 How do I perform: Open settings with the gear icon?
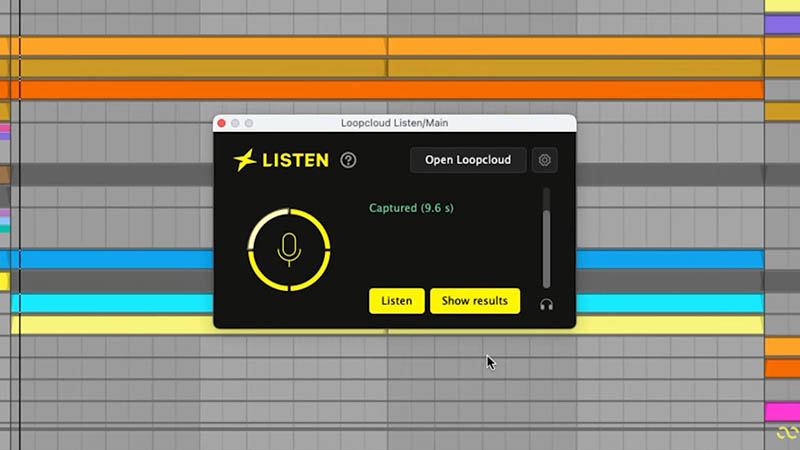[544, 160]
